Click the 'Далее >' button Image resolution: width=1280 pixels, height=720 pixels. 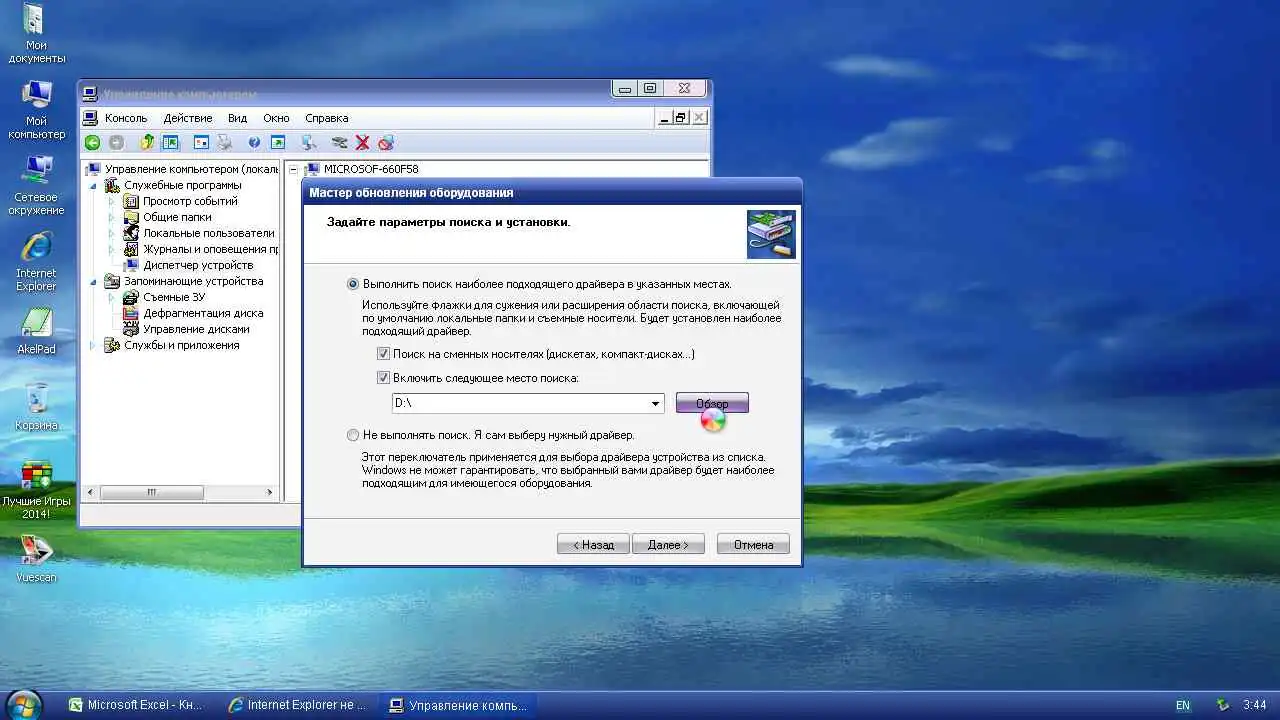[668, 545]
